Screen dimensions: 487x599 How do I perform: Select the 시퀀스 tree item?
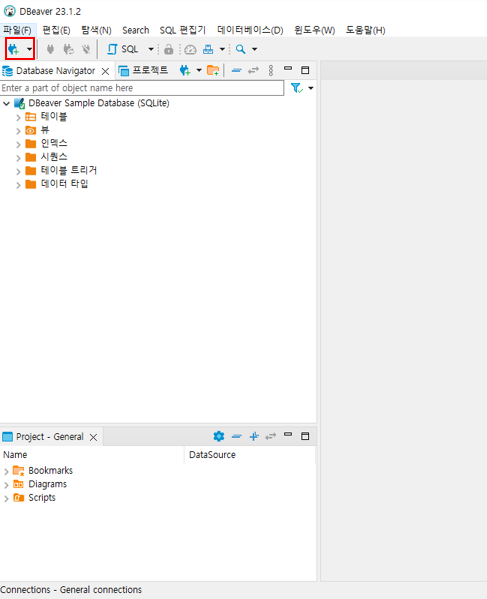54,157
